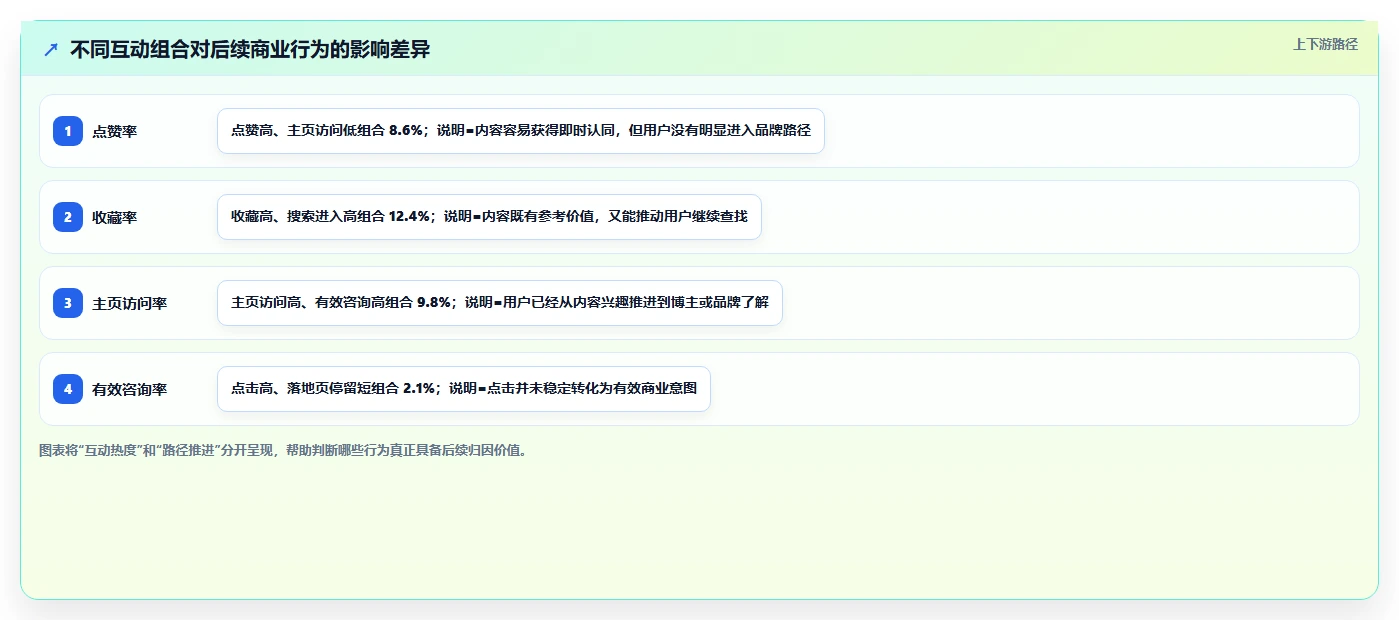Click the 点击高、落地页停留短组合 2.1% description box
This screenshot has height=620, width=1399.
464,389
